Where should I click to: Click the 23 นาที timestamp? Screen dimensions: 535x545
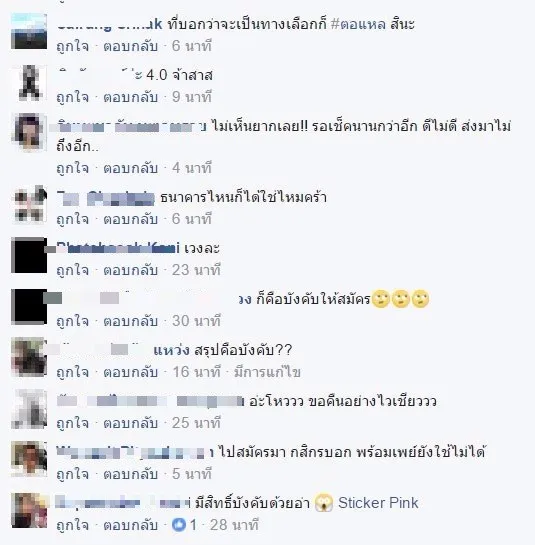[x=196, y=270]
